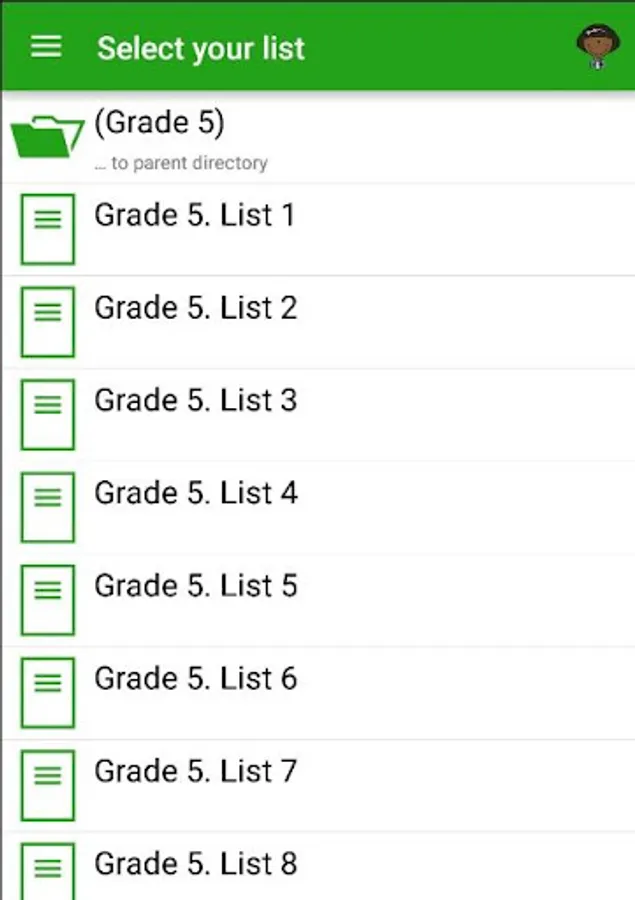Click document icon beside List 6
Viewport: 635px width, 900px height.
pyautogui.click(x=48, y=693)
